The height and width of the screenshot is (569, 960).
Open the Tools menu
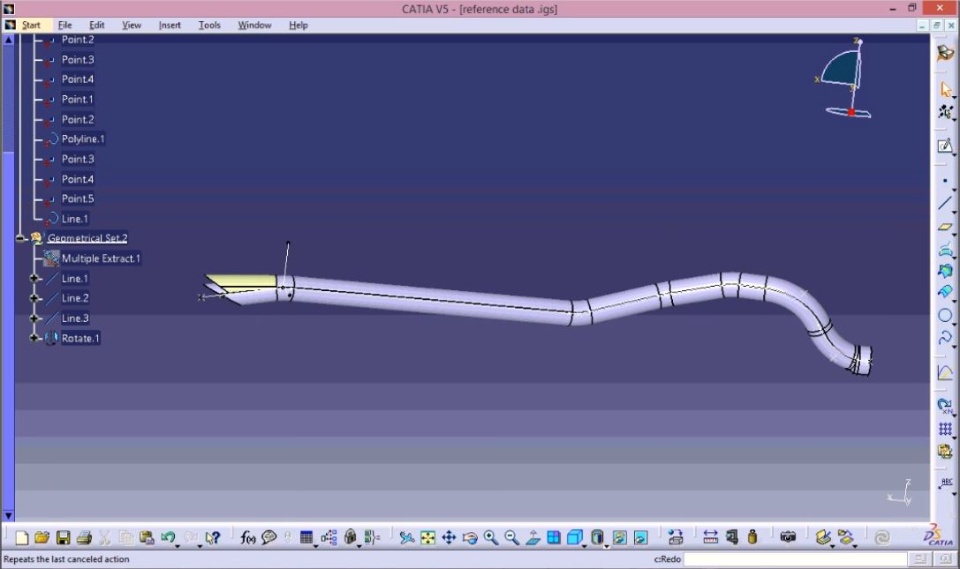tap(209, 25)
